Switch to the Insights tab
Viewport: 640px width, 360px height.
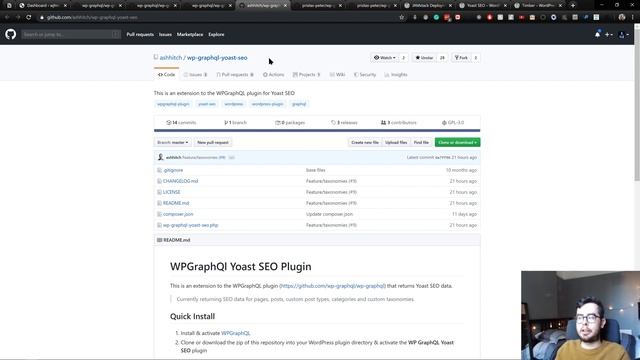[x=396, y=75]
